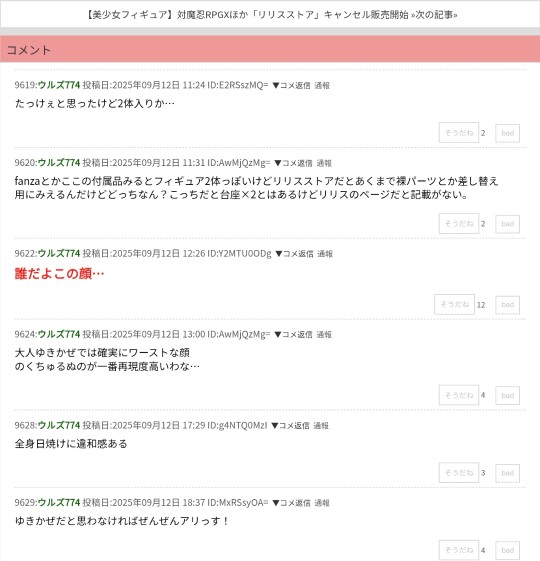Open the next article link at top
This screenshot has height=561, width=540.
[x=272, y=15]
